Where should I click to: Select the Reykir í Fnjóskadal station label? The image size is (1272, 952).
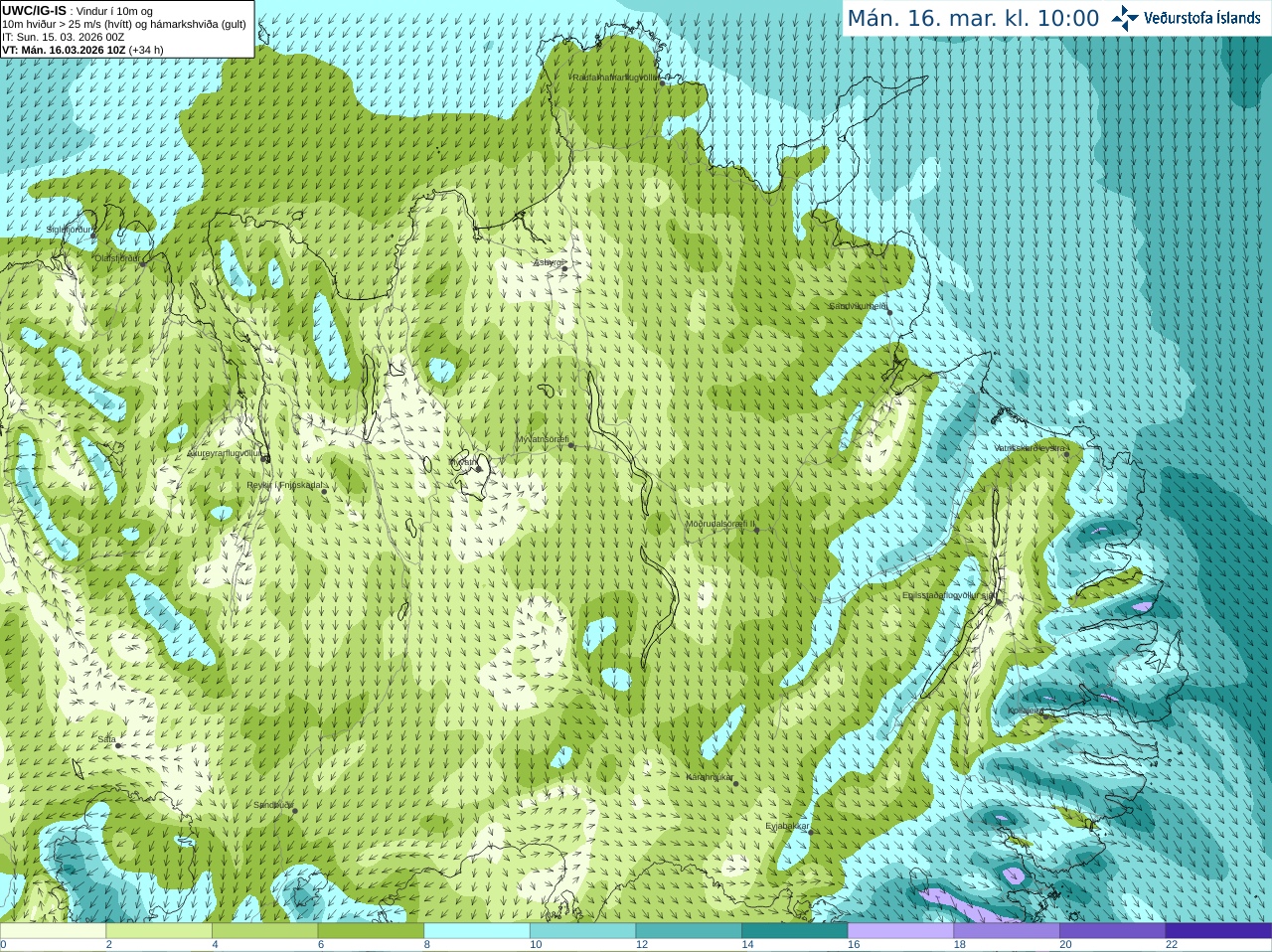point(284,486)
